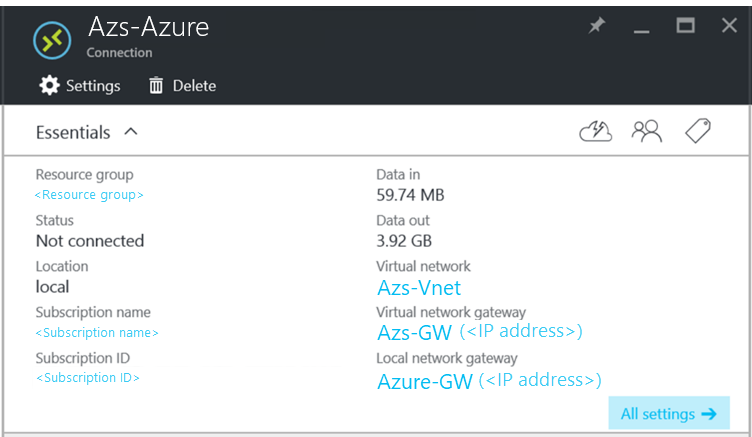Click the All settings button
Image resolution: width=752 pixels, height=437 pixels.
coord(668,414)
